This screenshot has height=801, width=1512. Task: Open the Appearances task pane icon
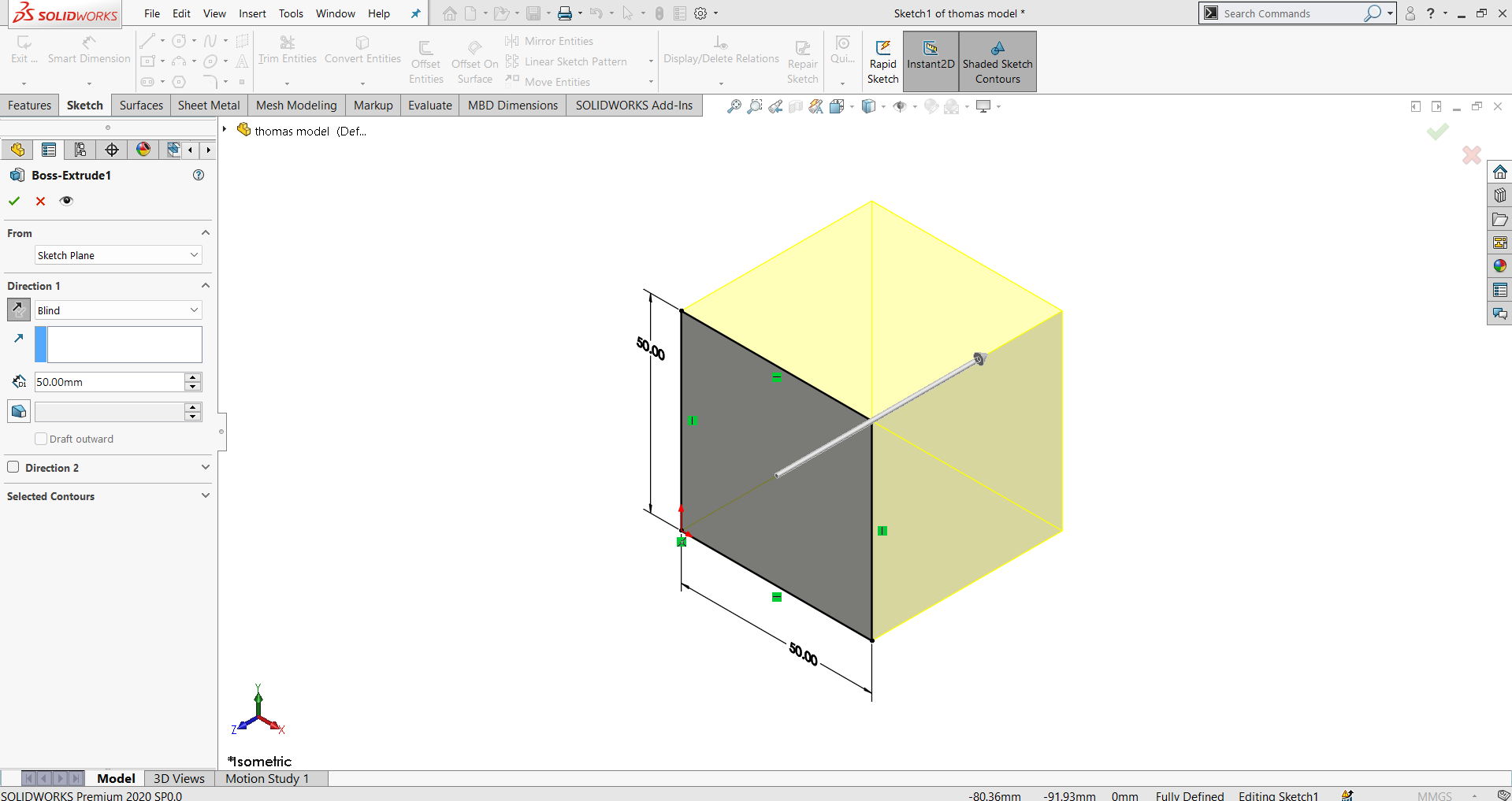(x=1500, y=266)
